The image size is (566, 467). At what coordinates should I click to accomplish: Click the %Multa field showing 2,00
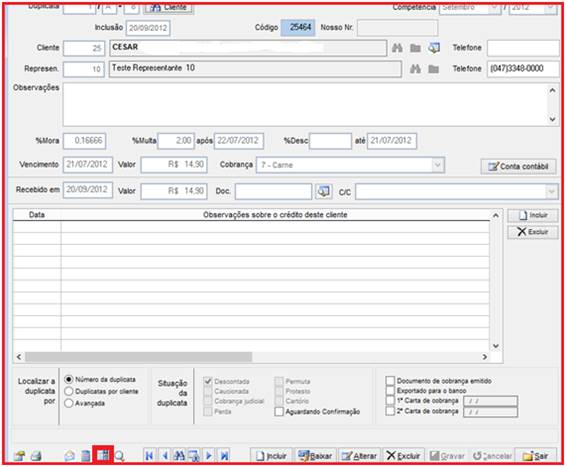pyautogui.click(x=176, y=141)
